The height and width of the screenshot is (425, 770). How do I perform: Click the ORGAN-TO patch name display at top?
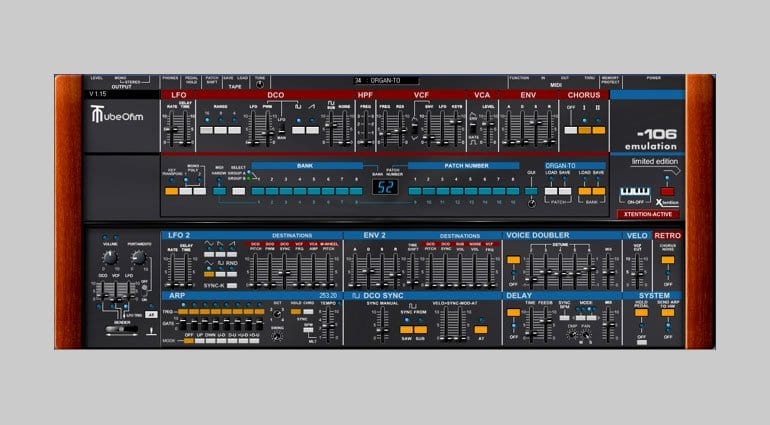(386, 80)
